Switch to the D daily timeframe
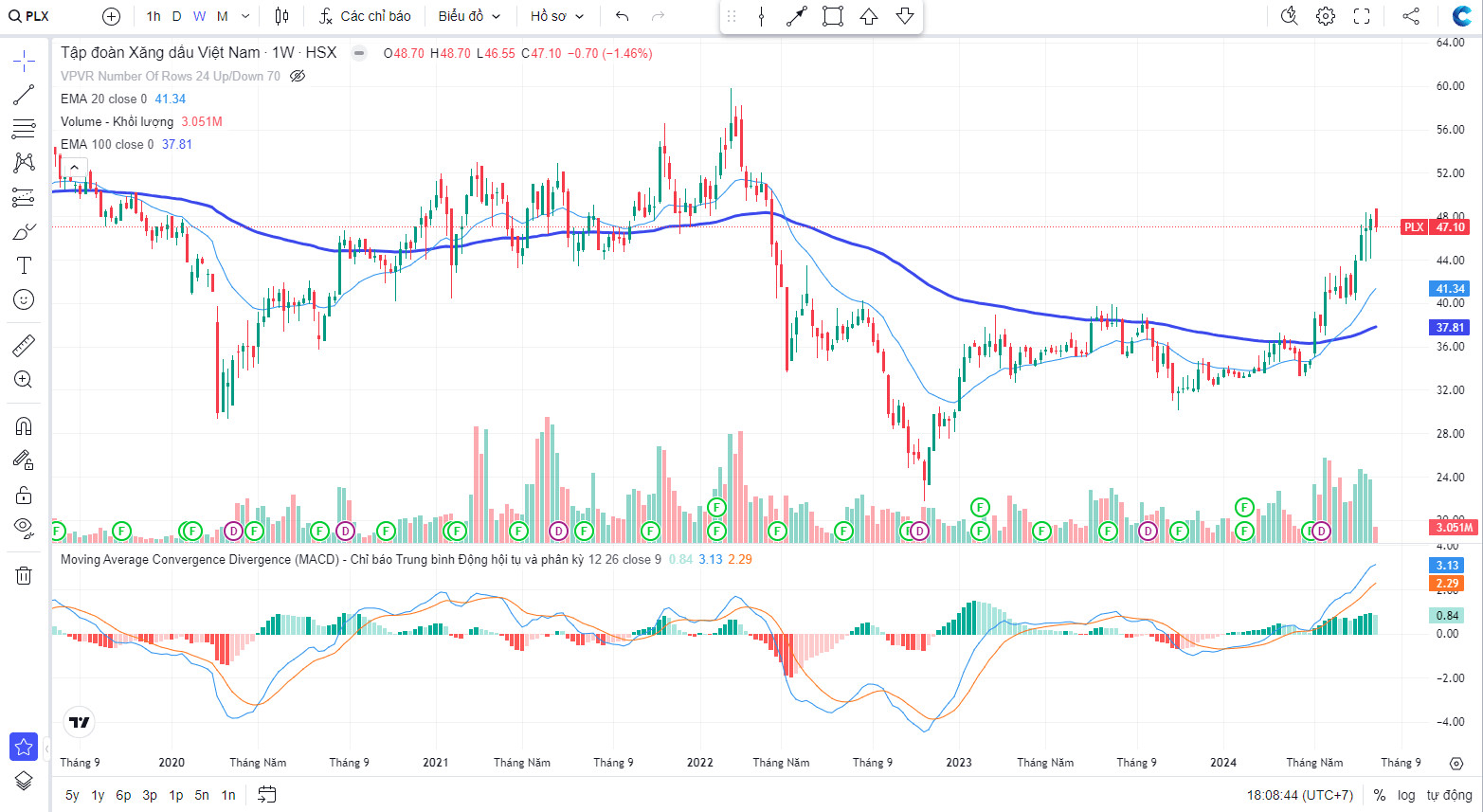 176,16
